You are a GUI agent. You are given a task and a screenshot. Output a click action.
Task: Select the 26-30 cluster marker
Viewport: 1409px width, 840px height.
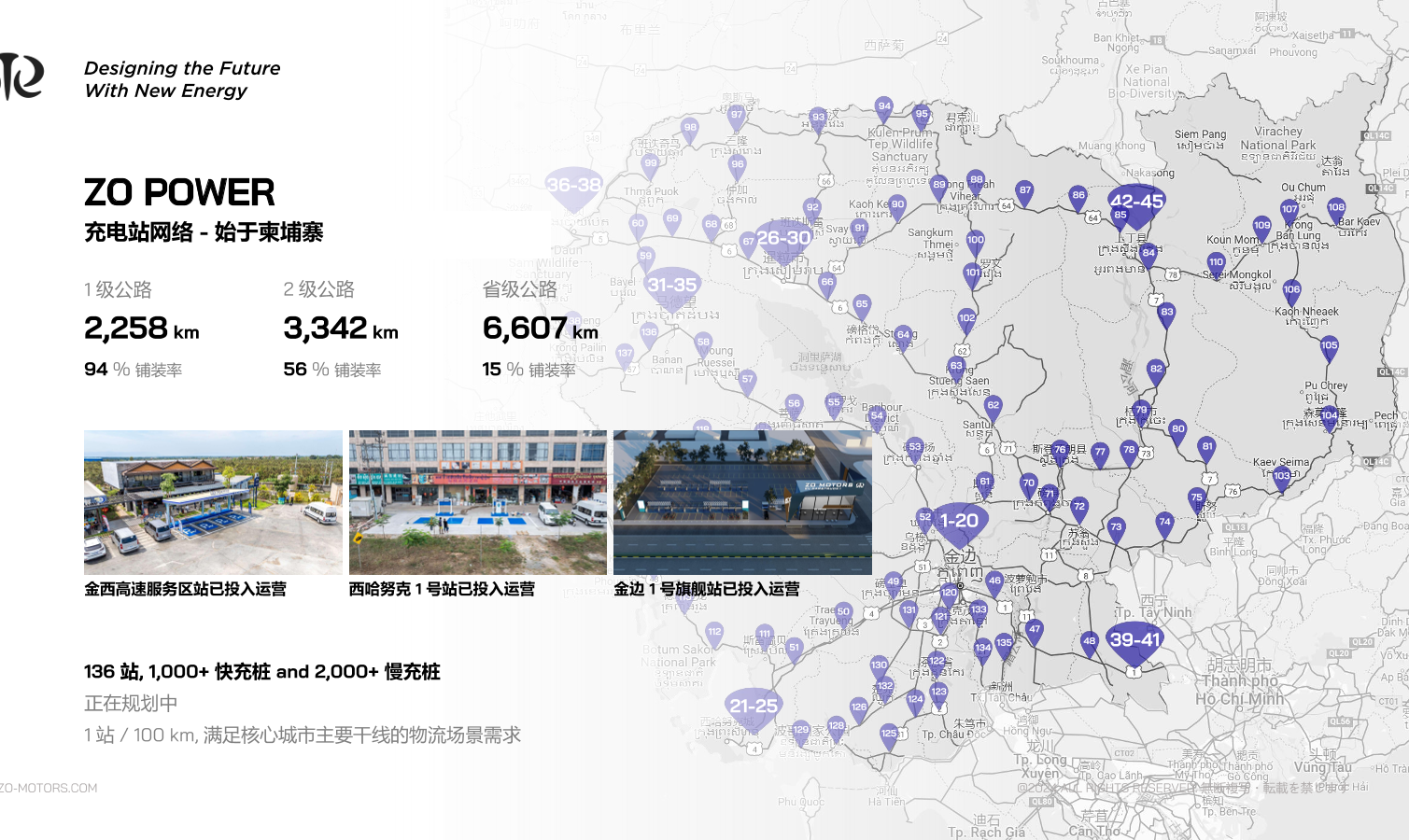[x=783, y=243]
